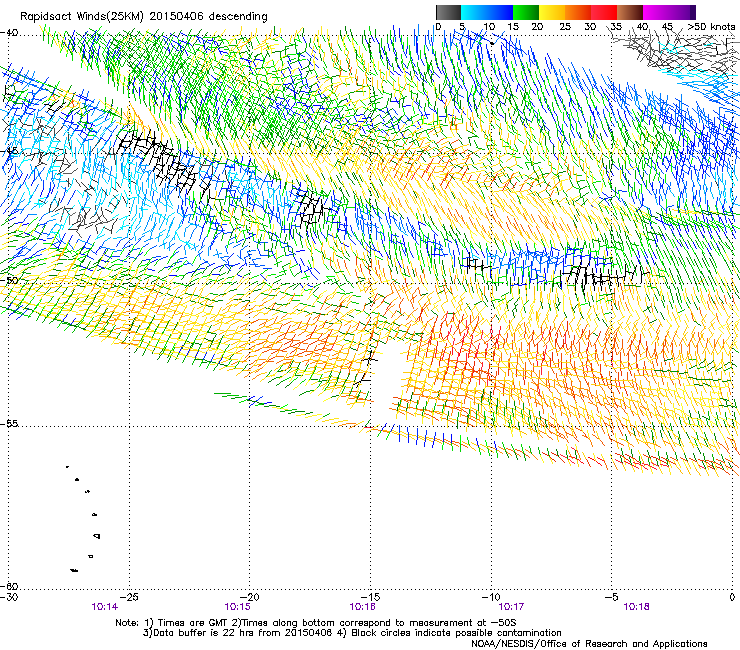
Task: Click the NOAA/NESDIS Office of Research credit
Action: click(589, 644)
